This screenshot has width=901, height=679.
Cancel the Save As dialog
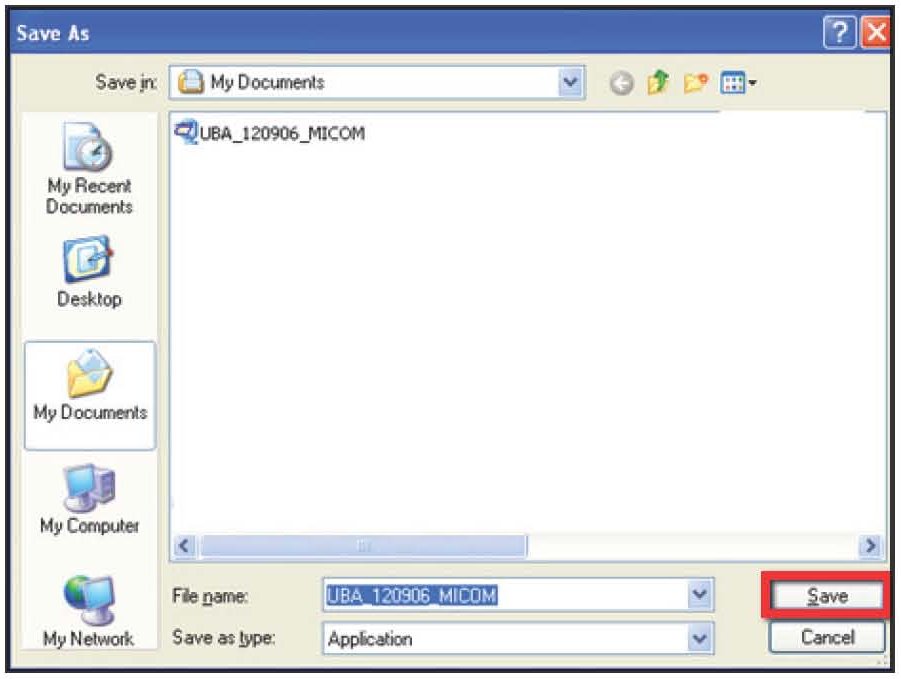827,638
